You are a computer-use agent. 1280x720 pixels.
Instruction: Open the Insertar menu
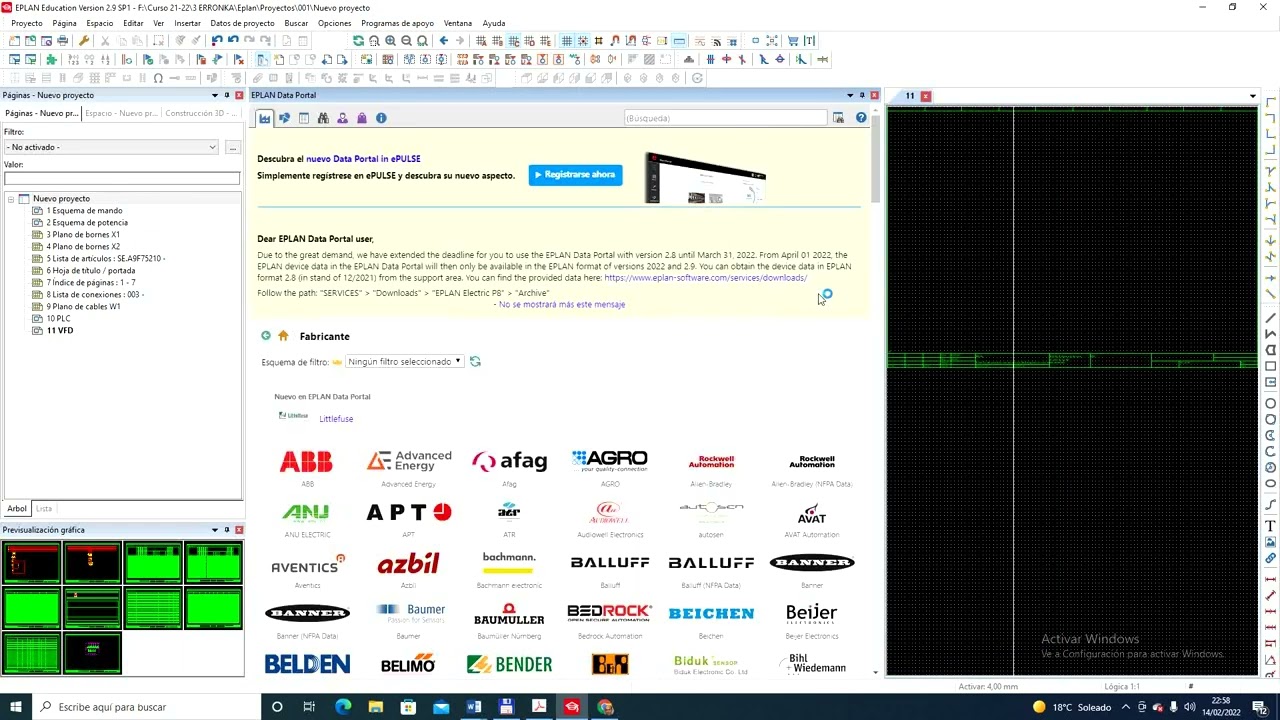click(188, 23)
